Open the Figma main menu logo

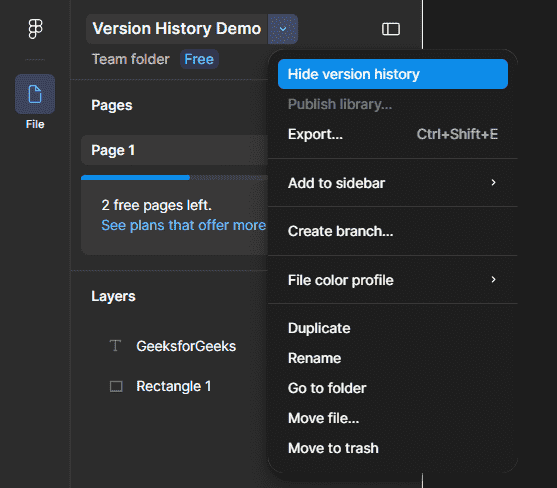pyautogui.click(x=35, y=29)
